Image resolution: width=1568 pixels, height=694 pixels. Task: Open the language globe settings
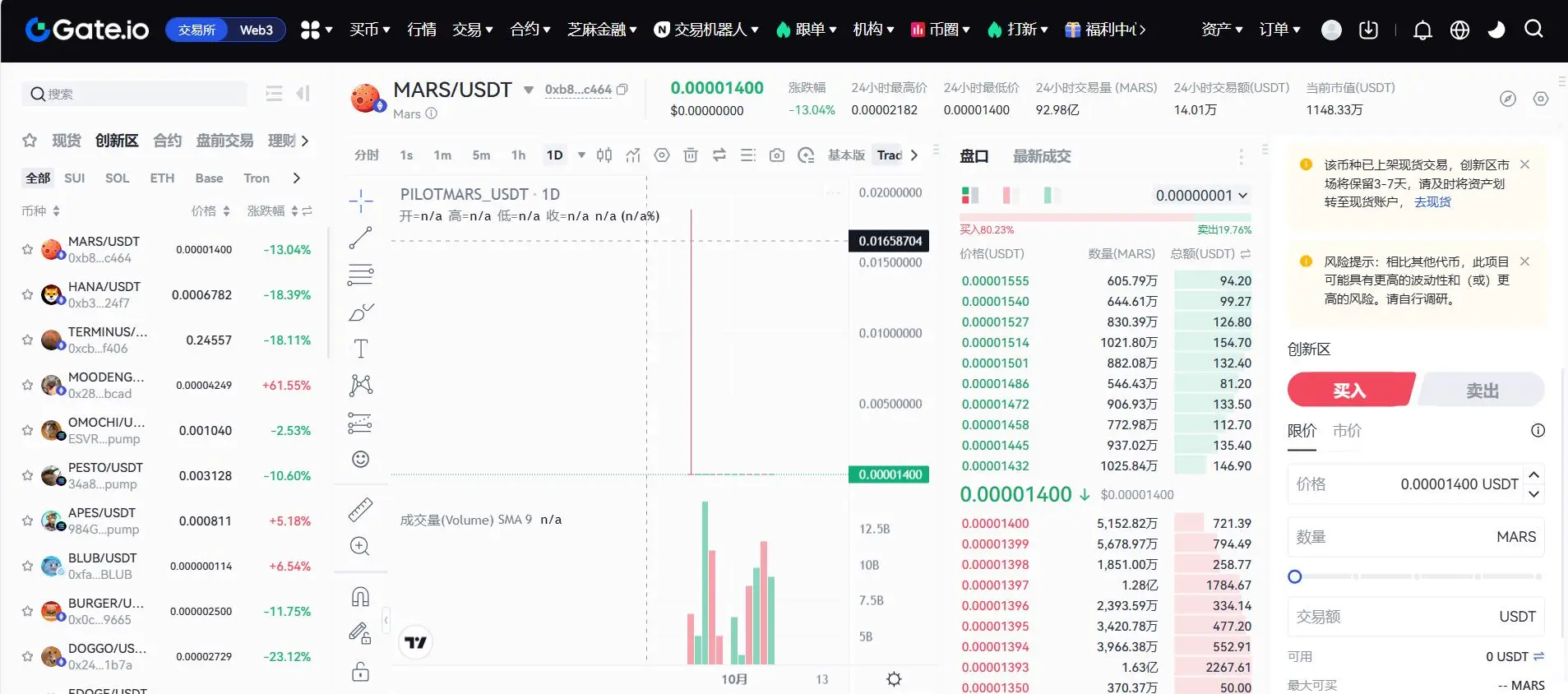coord(1459,30)
